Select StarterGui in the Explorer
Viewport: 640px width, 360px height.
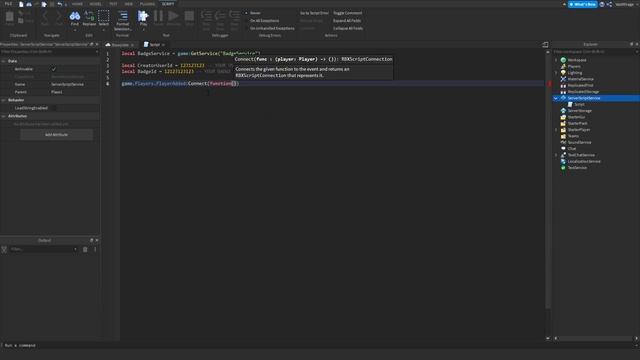click(576, 117)
